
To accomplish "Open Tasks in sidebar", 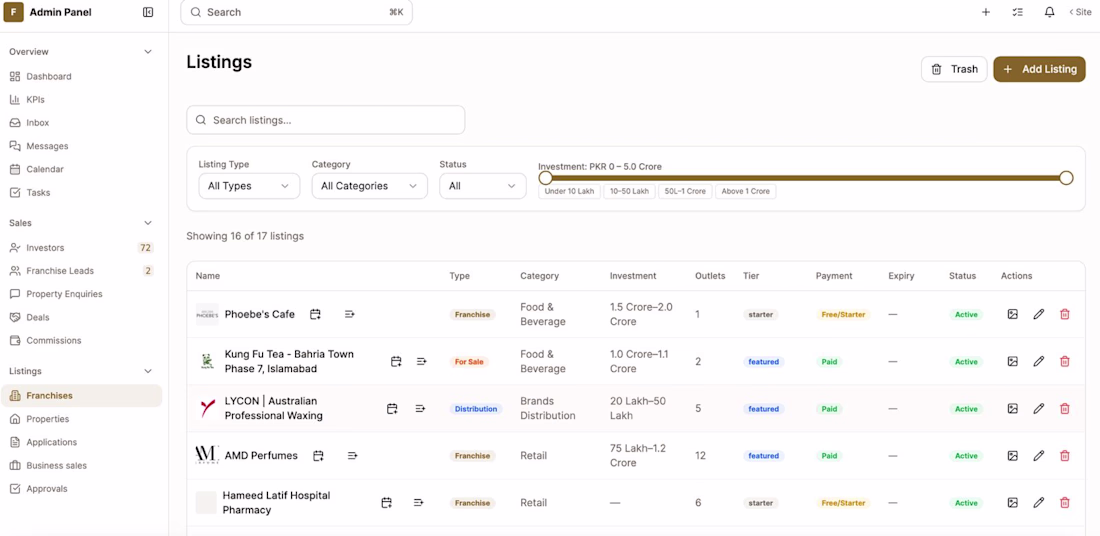I will [81, 192].
